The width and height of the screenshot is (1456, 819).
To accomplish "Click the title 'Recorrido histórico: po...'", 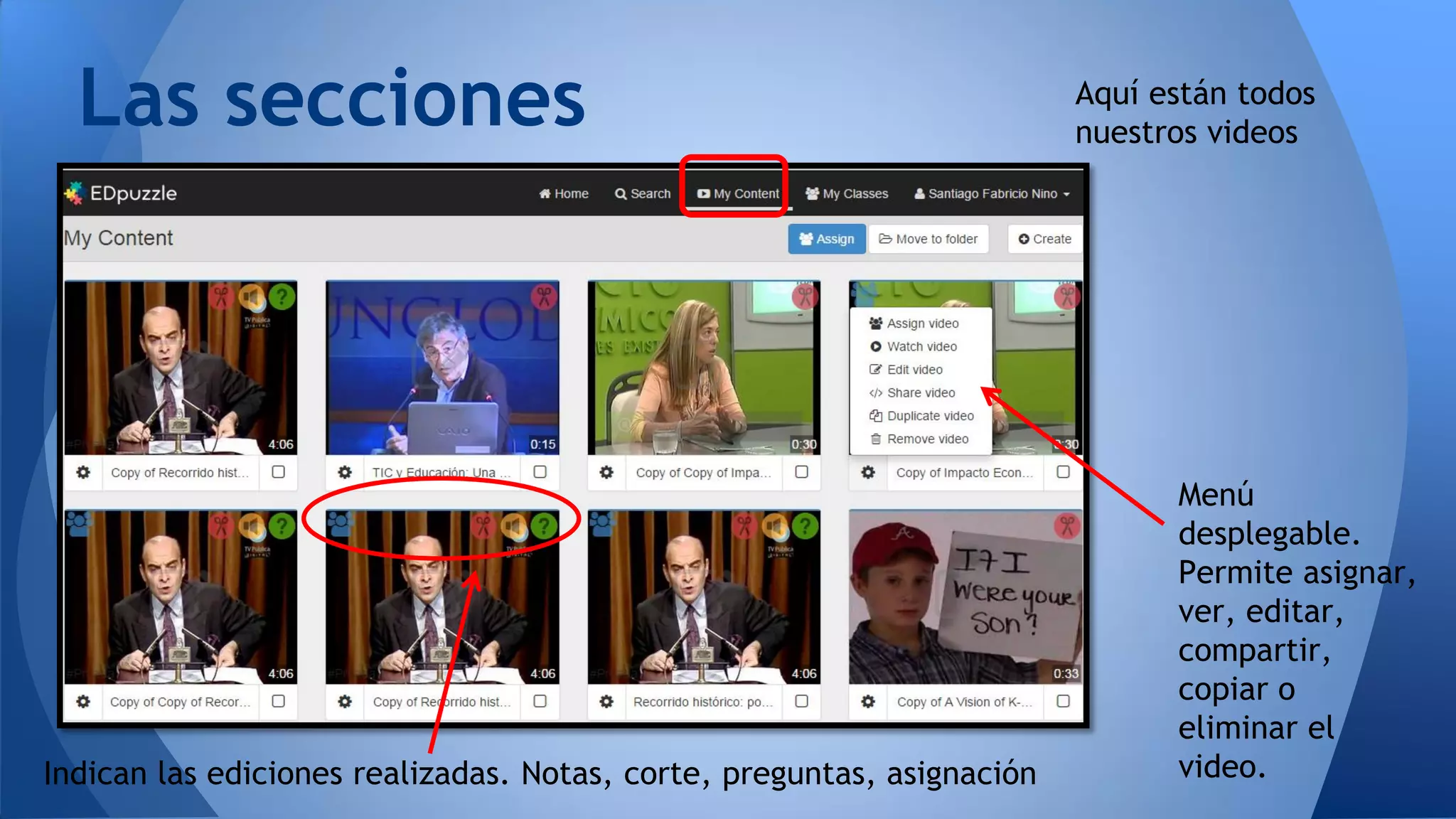I will tap(703, 702).
